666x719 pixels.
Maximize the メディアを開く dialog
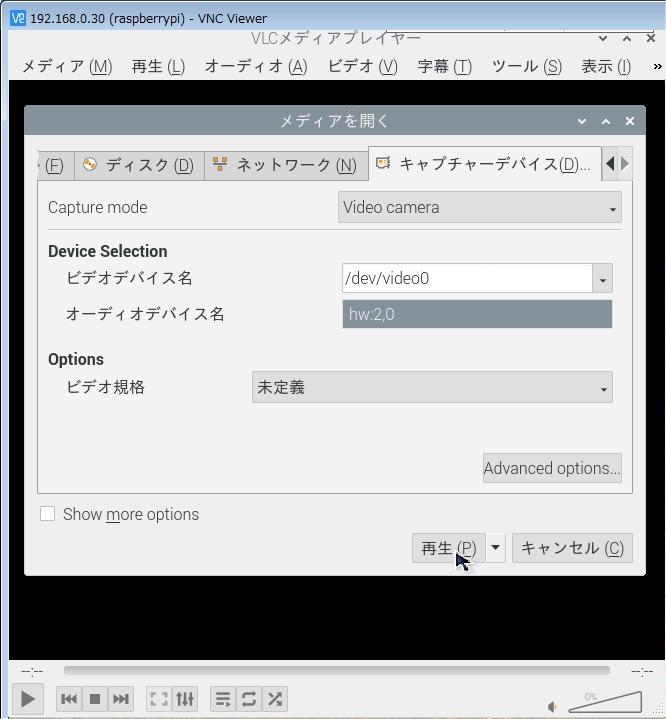pos(606,121)
